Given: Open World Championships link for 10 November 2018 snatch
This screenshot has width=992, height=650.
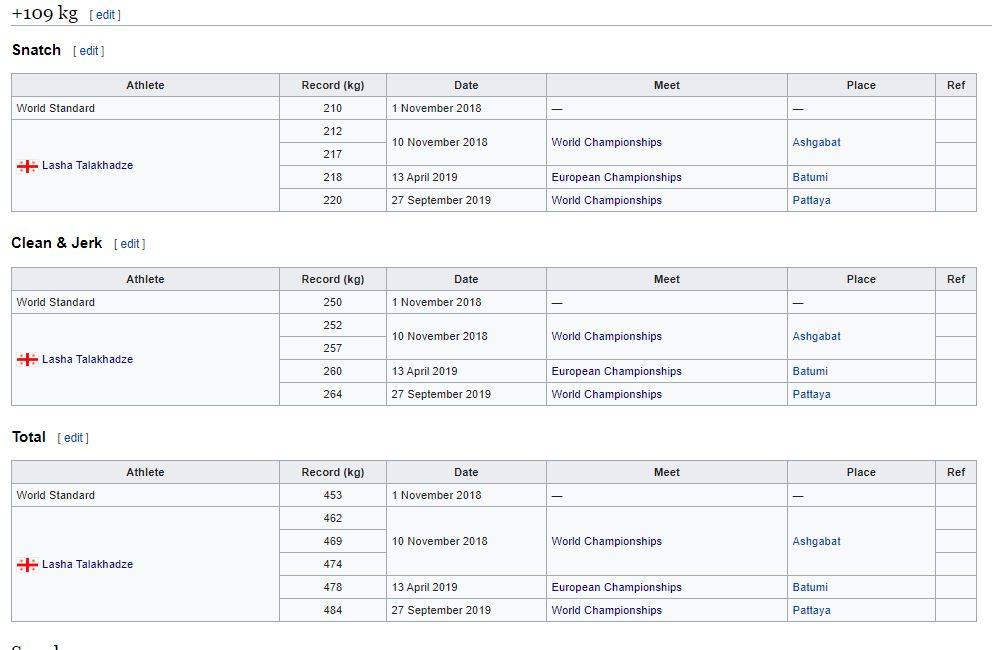Looking at the screenshot, I should coord(606,142).
